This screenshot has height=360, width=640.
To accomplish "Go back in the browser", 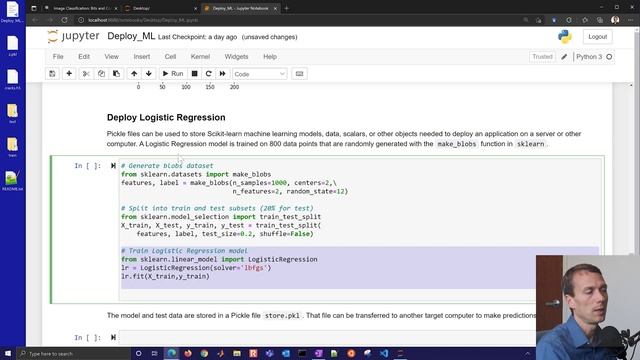I will [x=35, y=20].
